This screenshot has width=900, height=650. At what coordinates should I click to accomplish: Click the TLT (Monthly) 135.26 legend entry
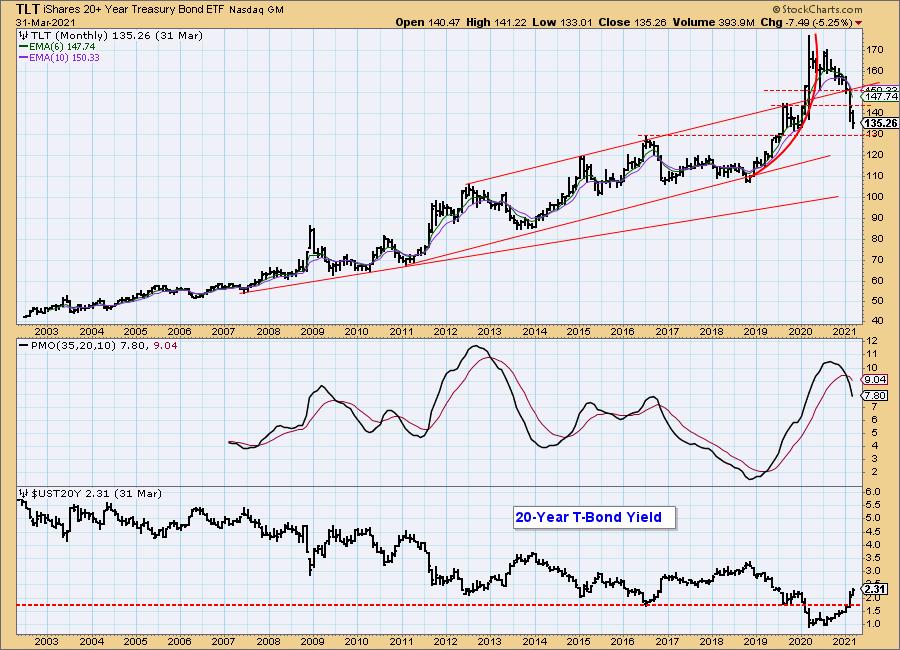117,36
